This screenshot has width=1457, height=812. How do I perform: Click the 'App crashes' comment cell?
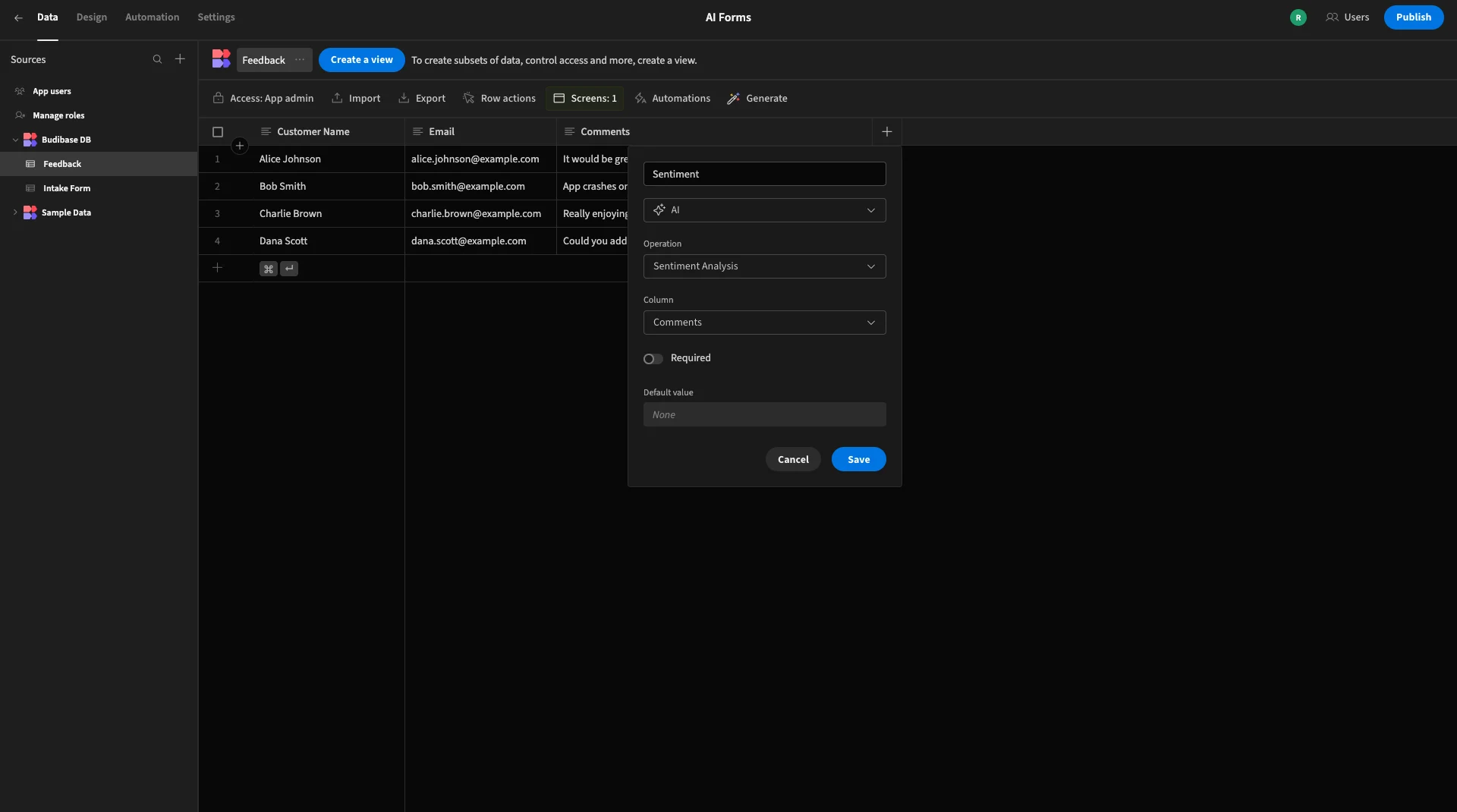point(593,187)
